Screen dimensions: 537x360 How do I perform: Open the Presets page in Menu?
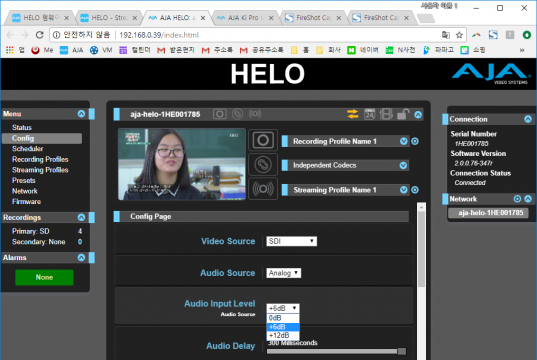(x=24, y=181)
